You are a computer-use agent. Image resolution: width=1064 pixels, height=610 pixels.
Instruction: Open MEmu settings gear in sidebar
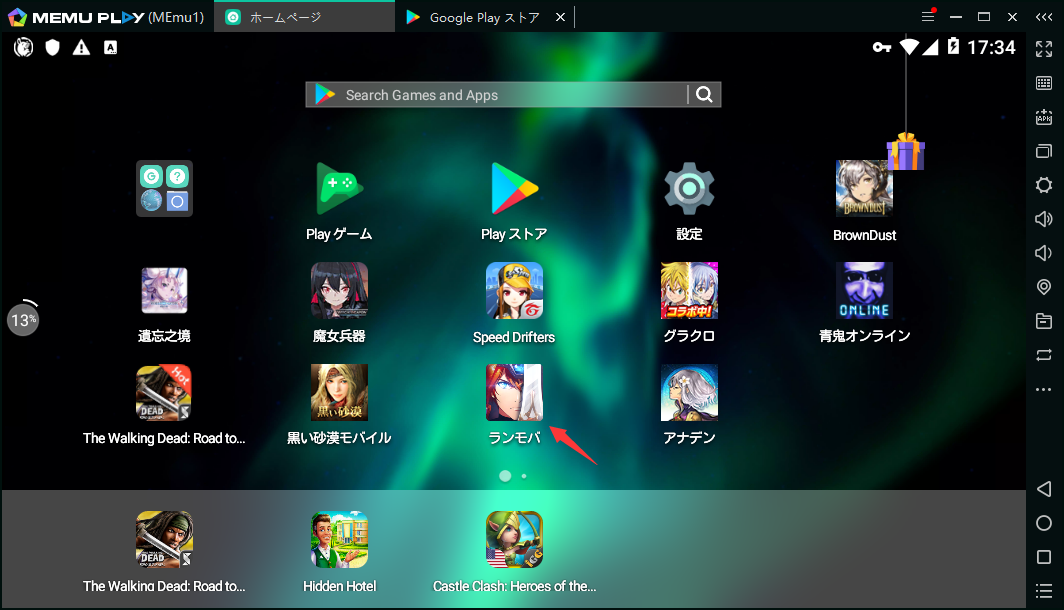tap(1044, 185)
